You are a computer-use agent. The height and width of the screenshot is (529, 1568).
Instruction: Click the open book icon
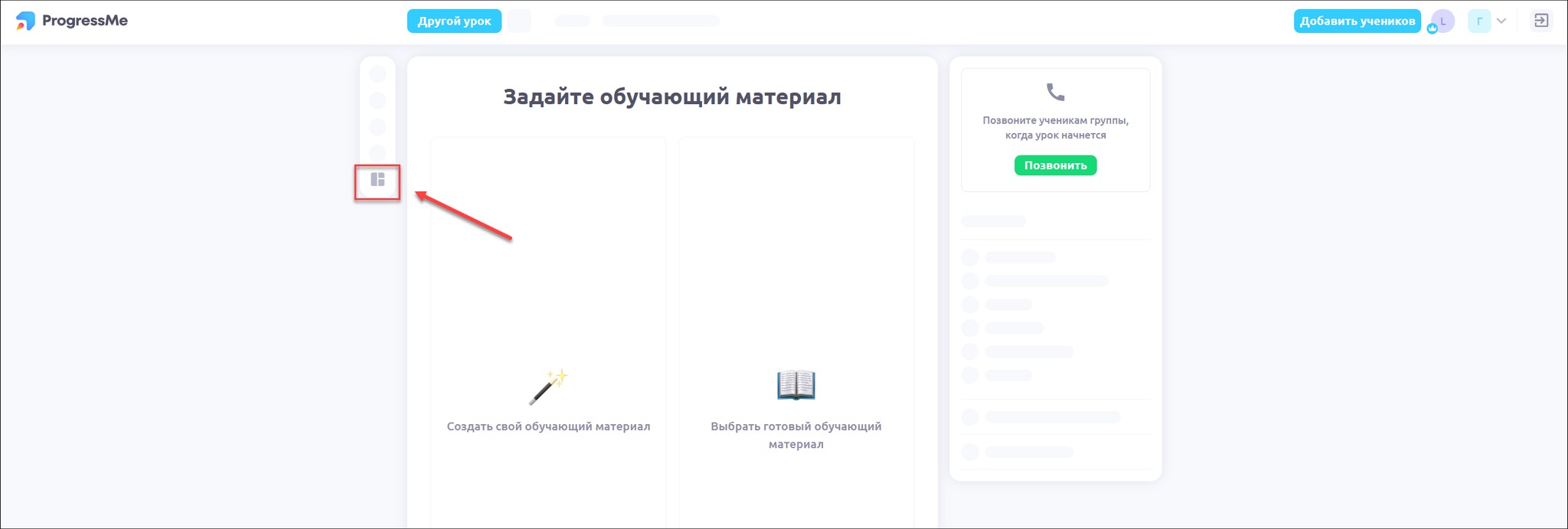tap(795, 385)
